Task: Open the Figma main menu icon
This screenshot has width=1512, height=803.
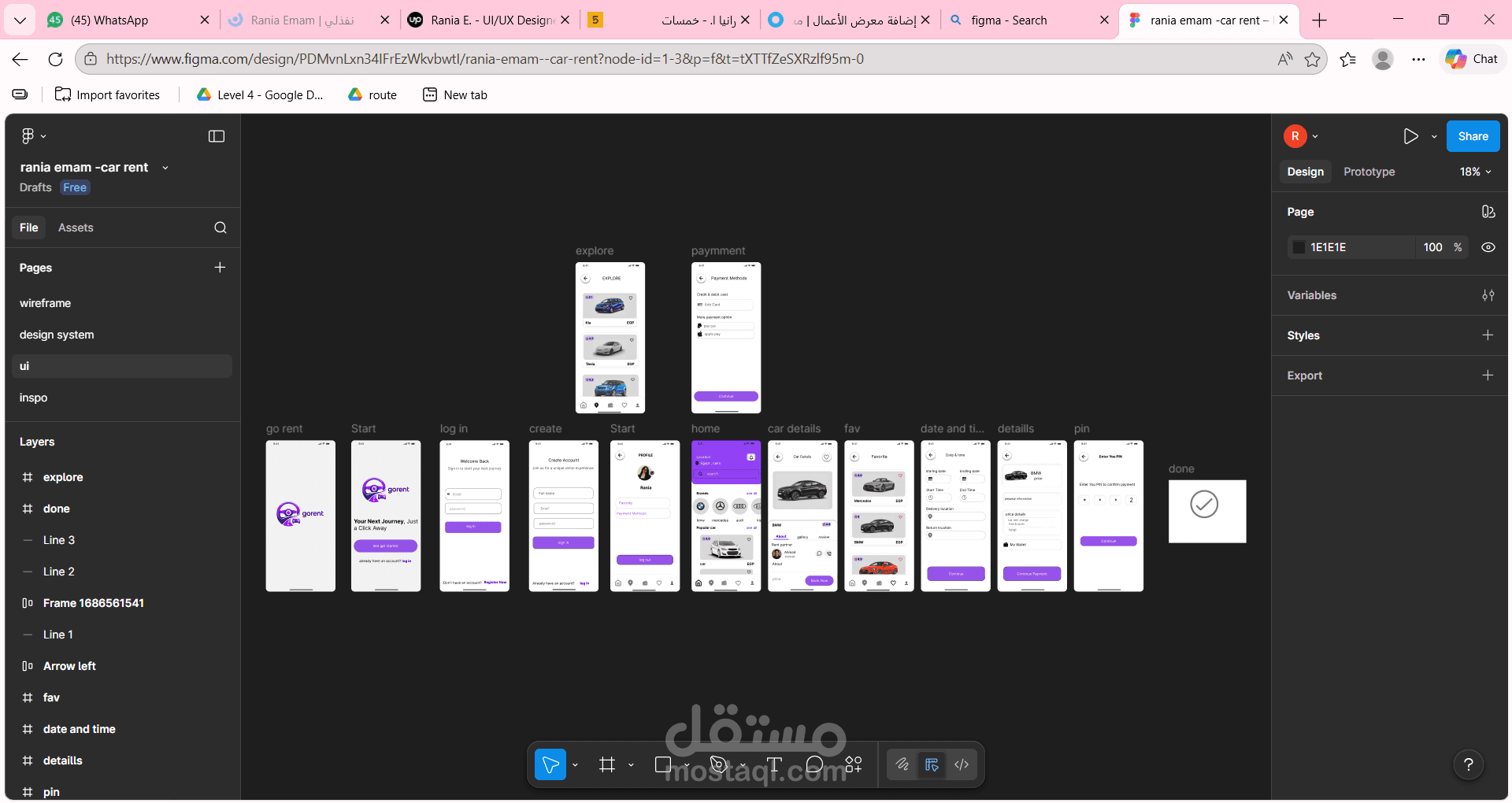Action: click(x=28, y=136)
